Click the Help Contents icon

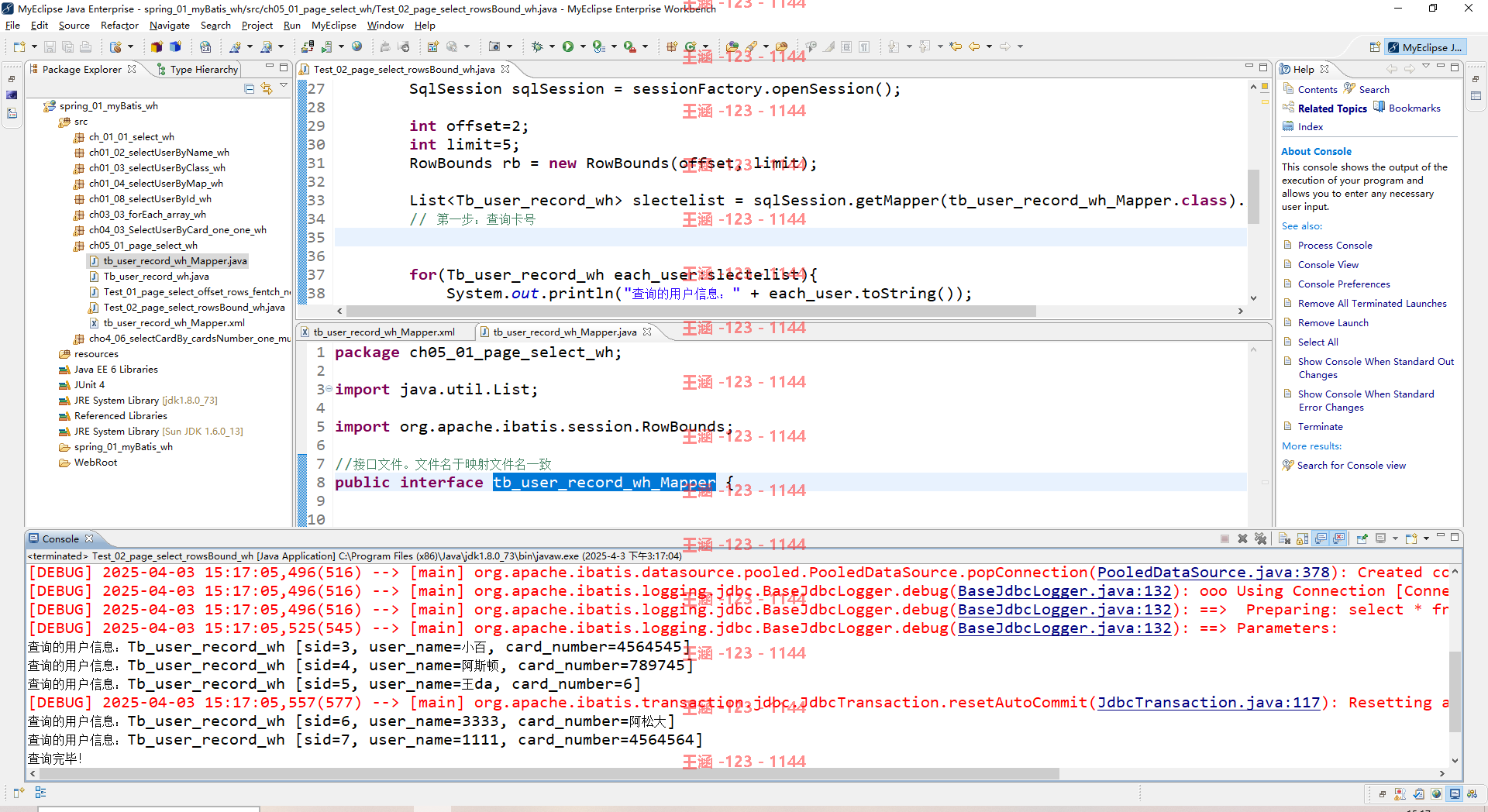[1288, 88]
